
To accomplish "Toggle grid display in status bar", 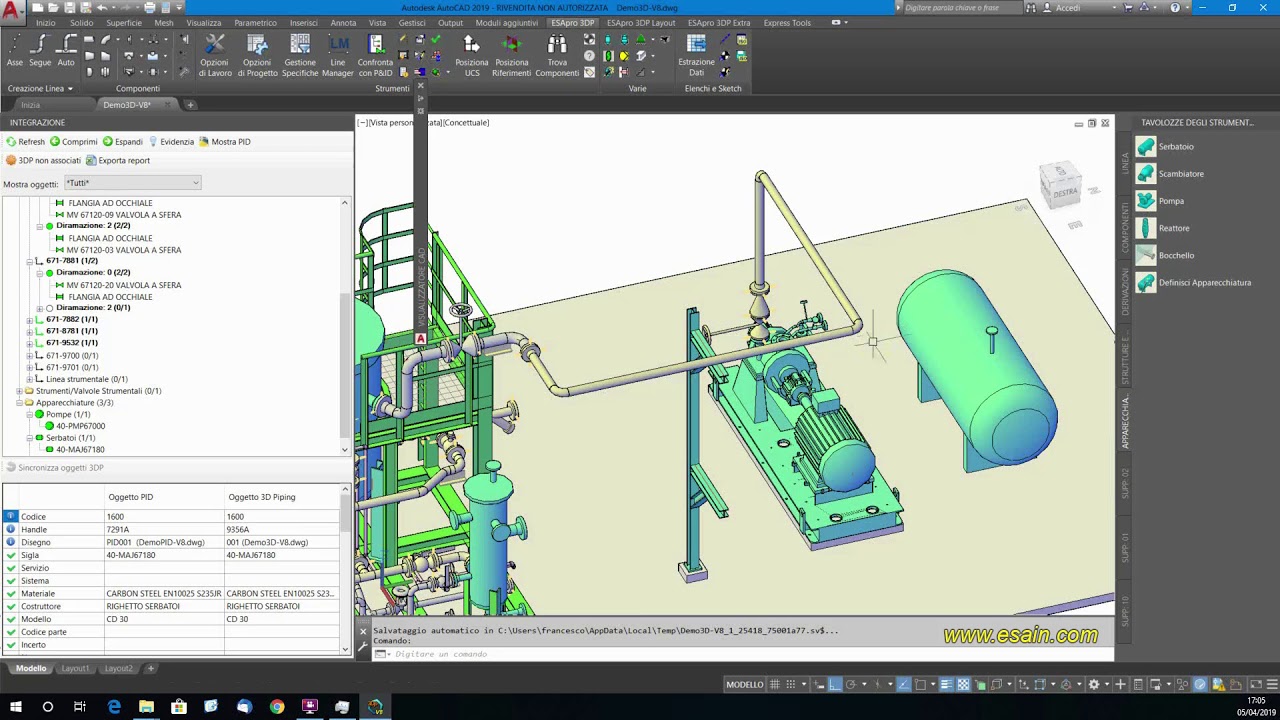I will point(774,684).
